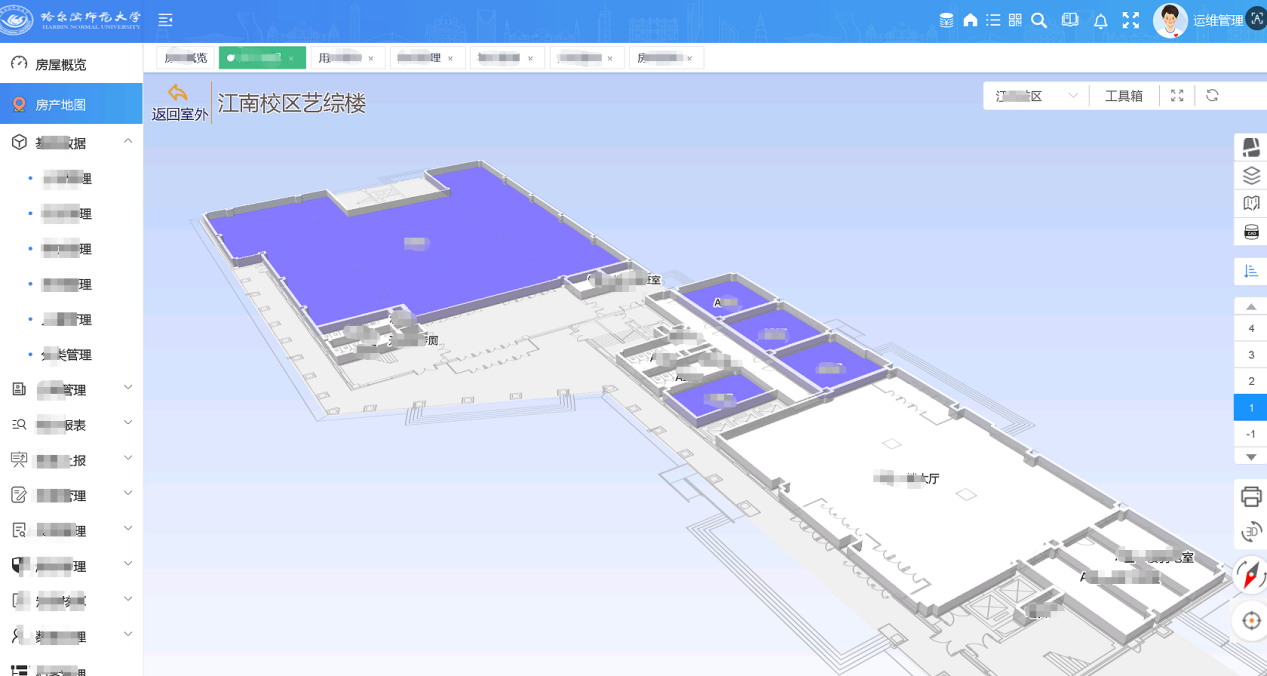The width and height of the screenshot is (1267, 676).
Task: Switch to floor 3 in floor selector
Action: (1250, 355)
